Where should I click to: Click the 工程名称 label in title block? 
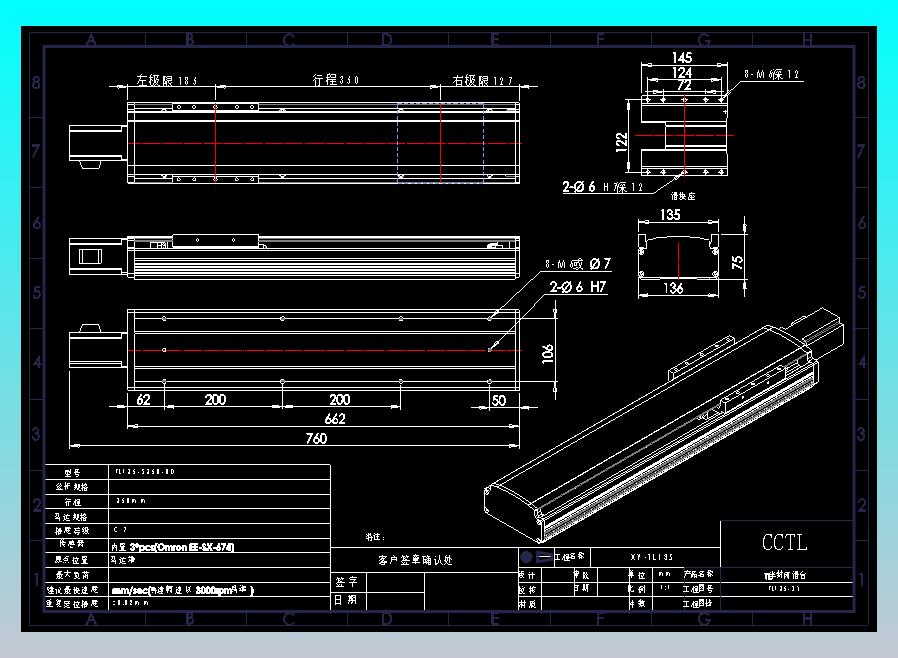click(569, 556)
